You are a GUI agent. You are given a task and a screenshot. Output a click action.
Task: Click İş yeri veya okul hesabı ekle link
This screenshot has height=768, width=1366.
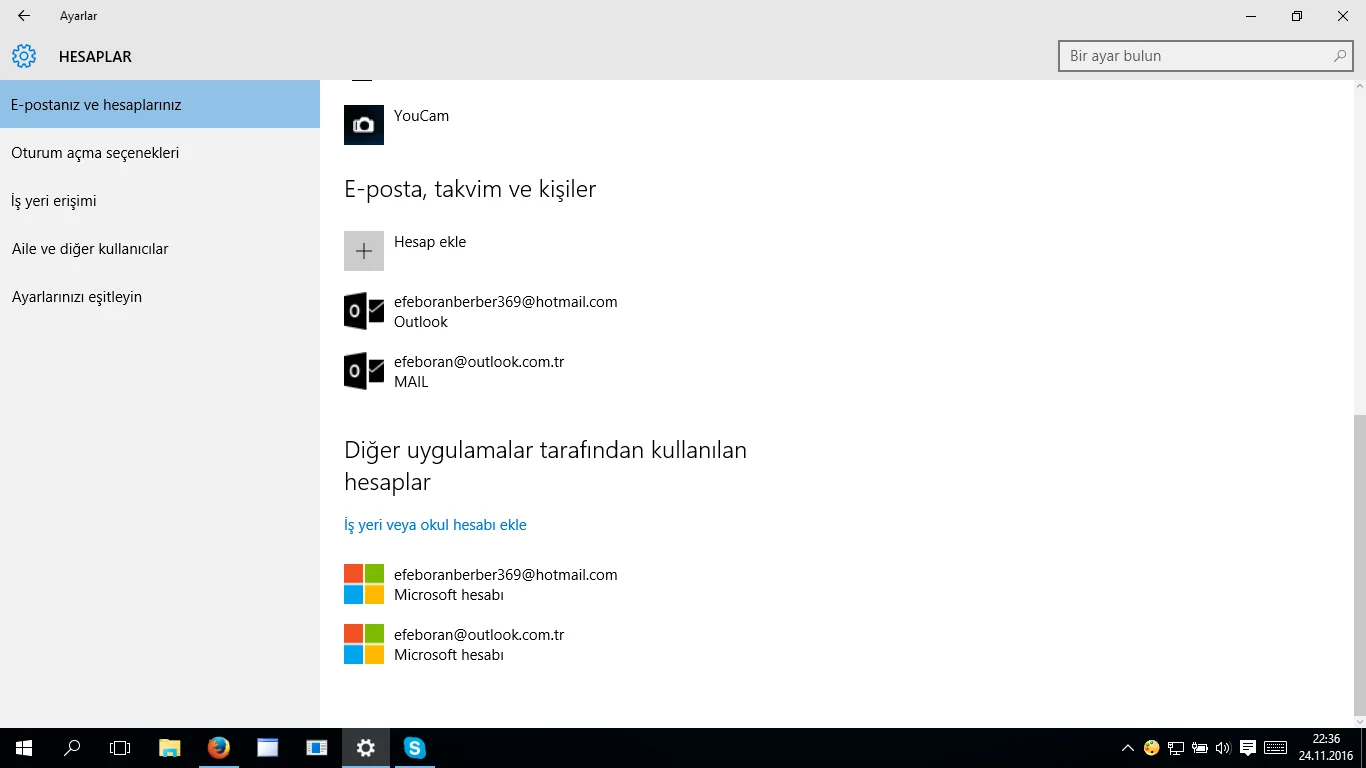435,525
